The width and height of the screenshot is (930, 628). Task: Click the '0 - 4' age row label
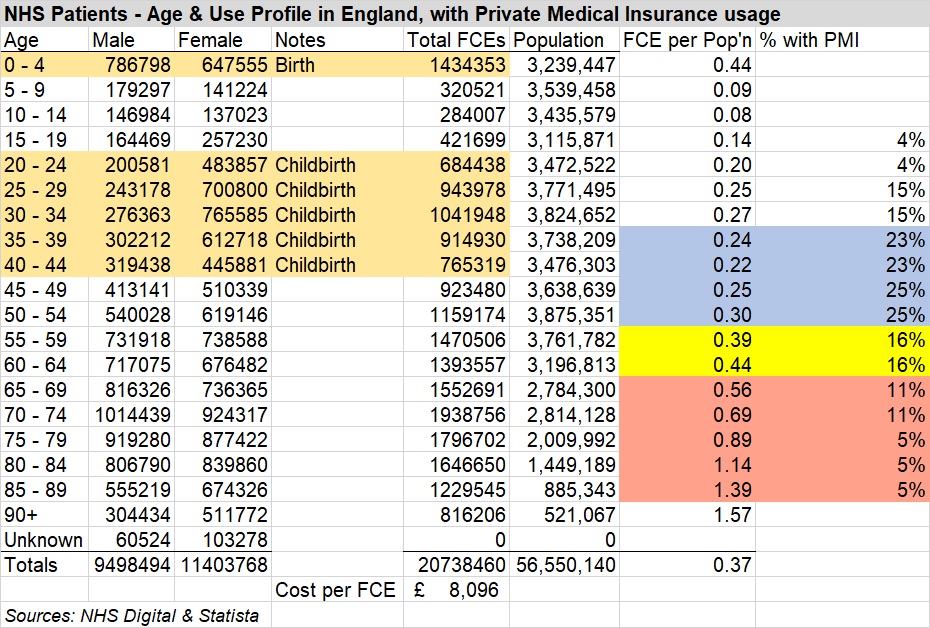point(26,65)
